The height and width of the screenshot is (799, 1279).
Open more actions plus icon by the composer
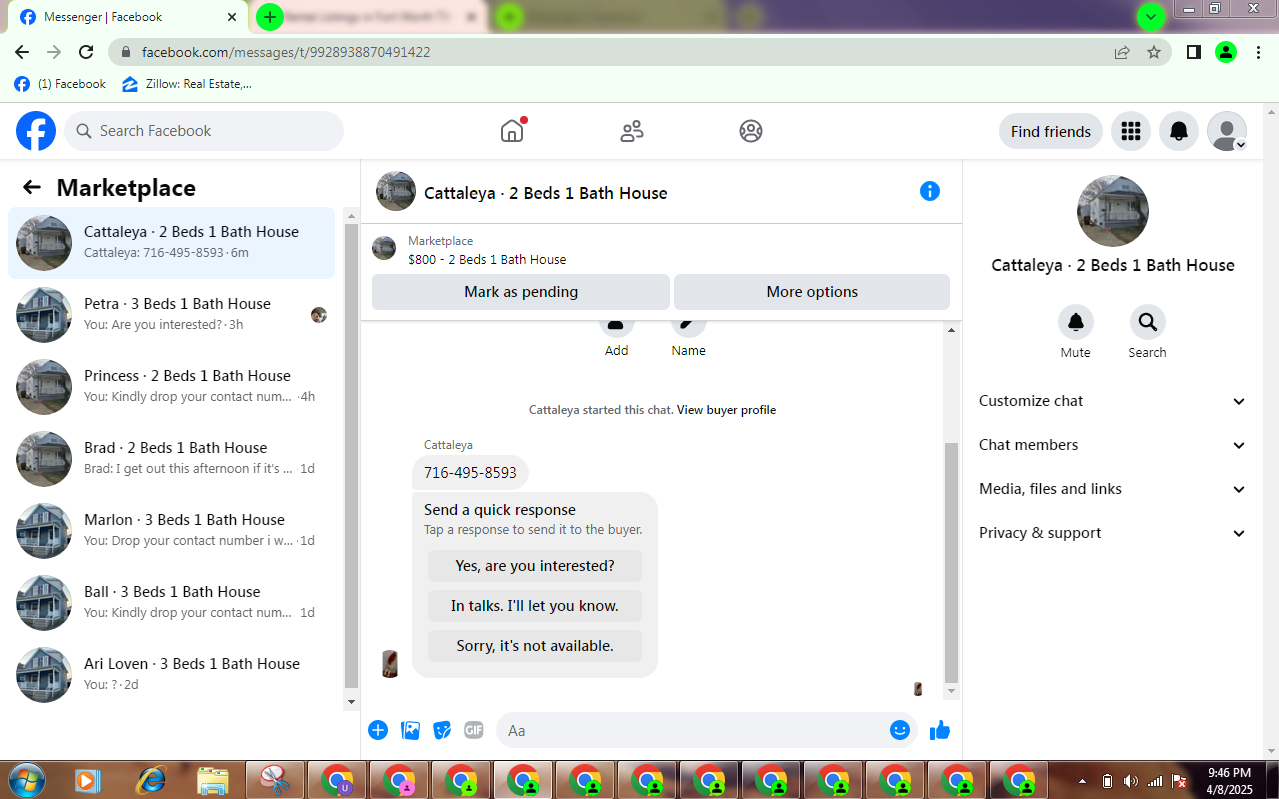click(378, 730)
